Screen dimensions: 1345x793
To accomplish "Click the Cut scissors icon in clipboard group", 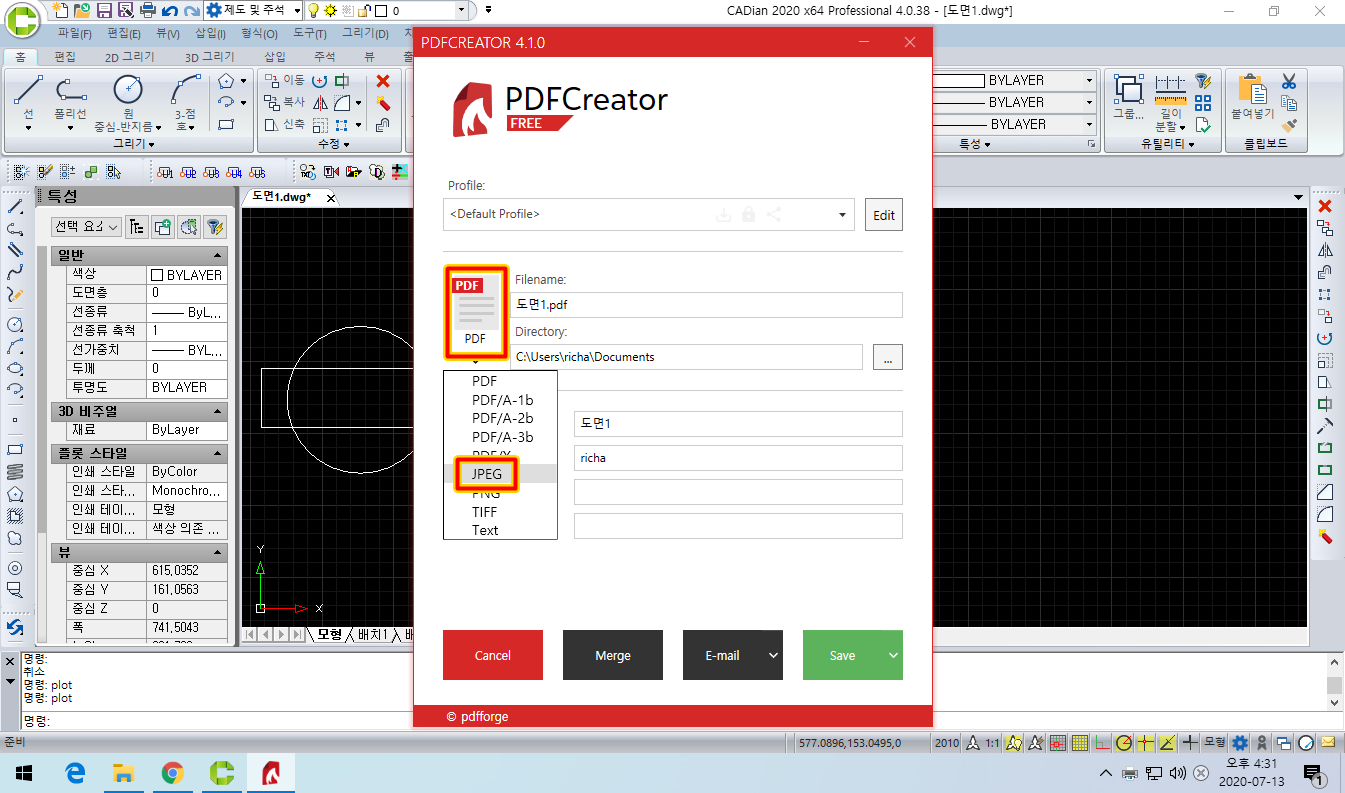I will point(1289,81).
